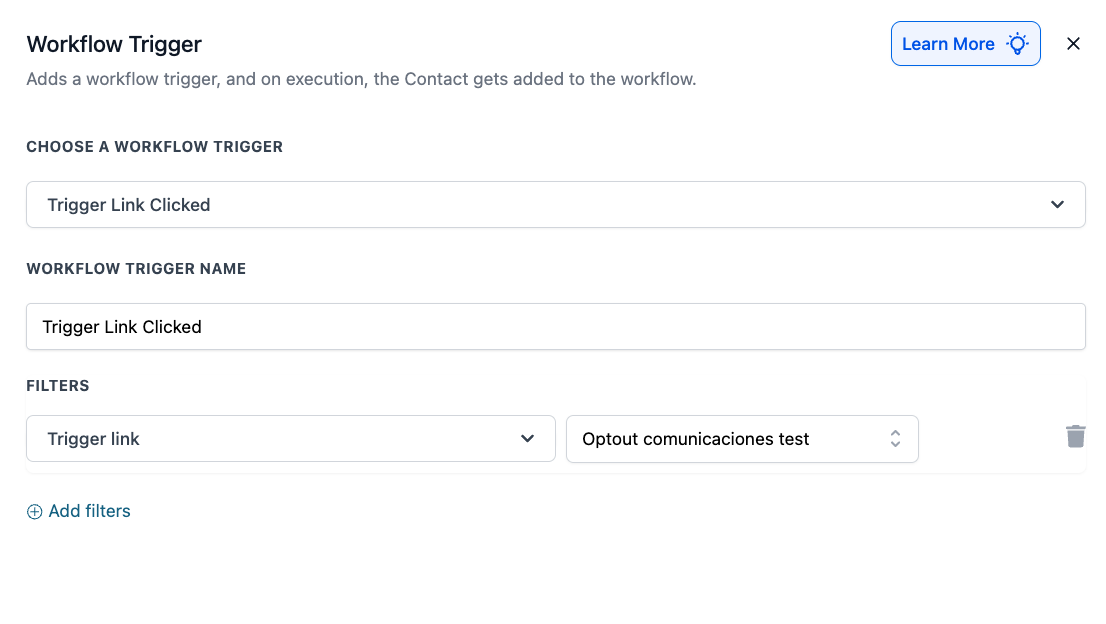This screenshot has height=624, width=1106.
Task: Close the Workflow Trigger panel with X
Action: click(1073, 44)
